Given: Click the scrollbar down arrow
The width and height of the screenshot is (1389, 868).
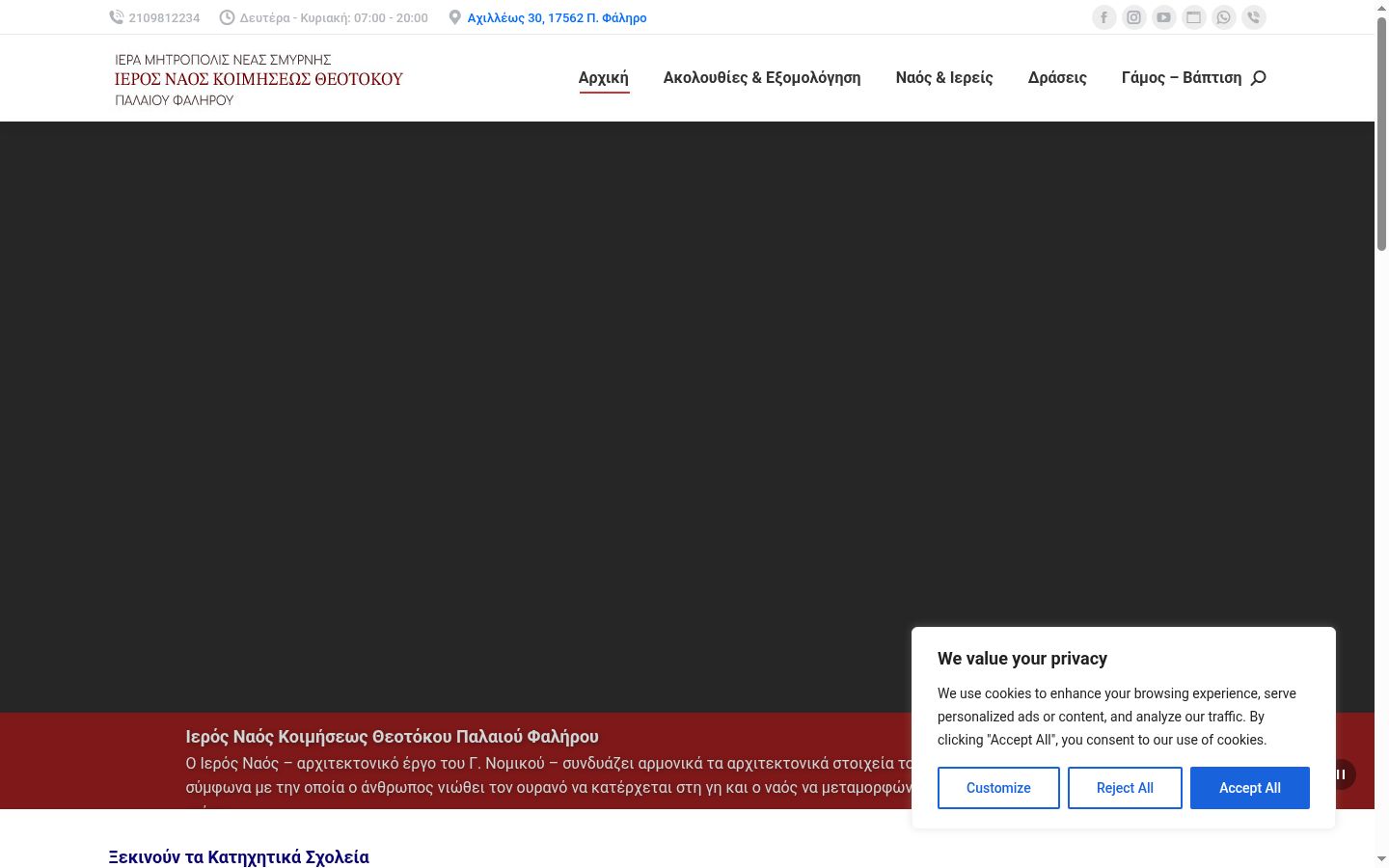Looking at the screenshot, I should (1381, 859).
